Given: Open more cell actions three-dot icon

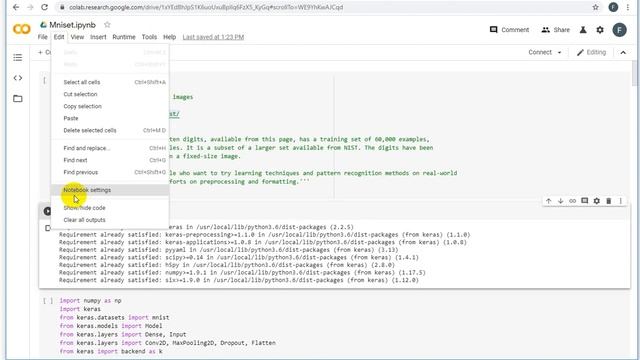Looking at the screenshot, I should point(620,201).
